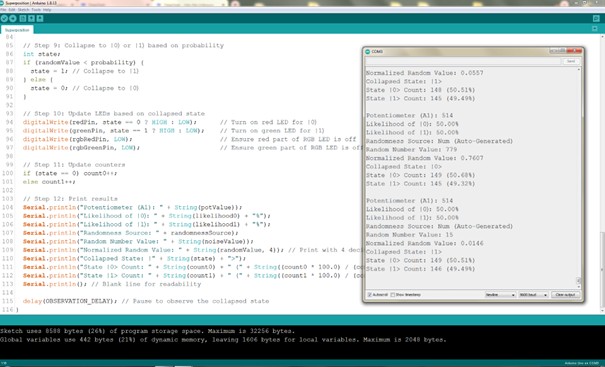This screenshot has width=605, height=367.
Task: Click the Send button in Serial Monitor
Action: pyautogui.click(x=571, y=61)
